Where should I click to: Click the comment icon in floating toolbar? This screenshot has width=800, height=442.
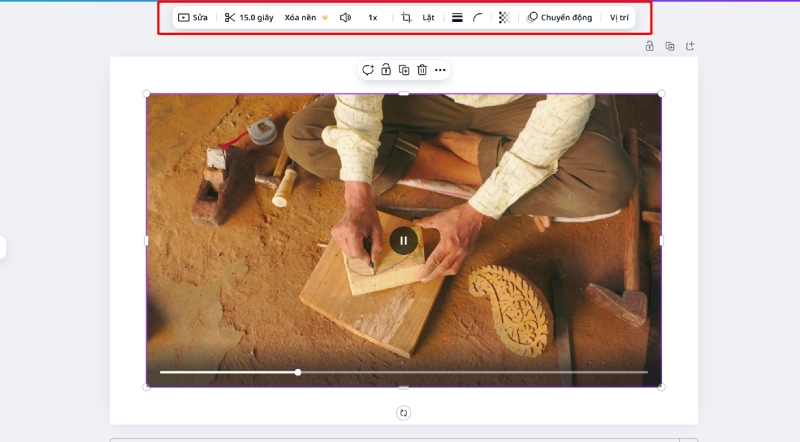pyautogui.click(x=368, y=70)
